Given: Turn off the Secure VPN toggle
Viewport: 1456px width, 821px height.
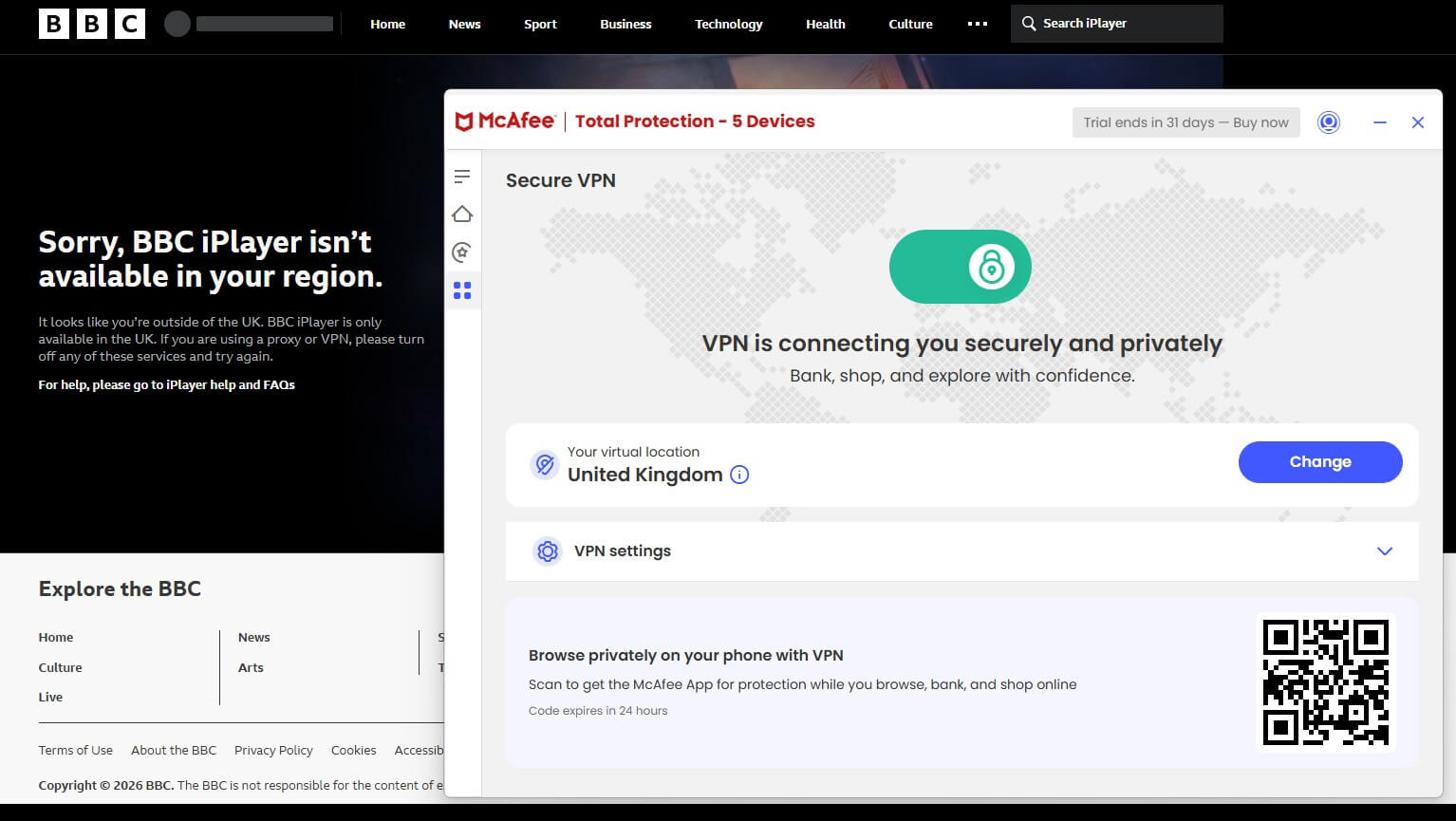Looking at the screenshot, I should pos(961,267).
